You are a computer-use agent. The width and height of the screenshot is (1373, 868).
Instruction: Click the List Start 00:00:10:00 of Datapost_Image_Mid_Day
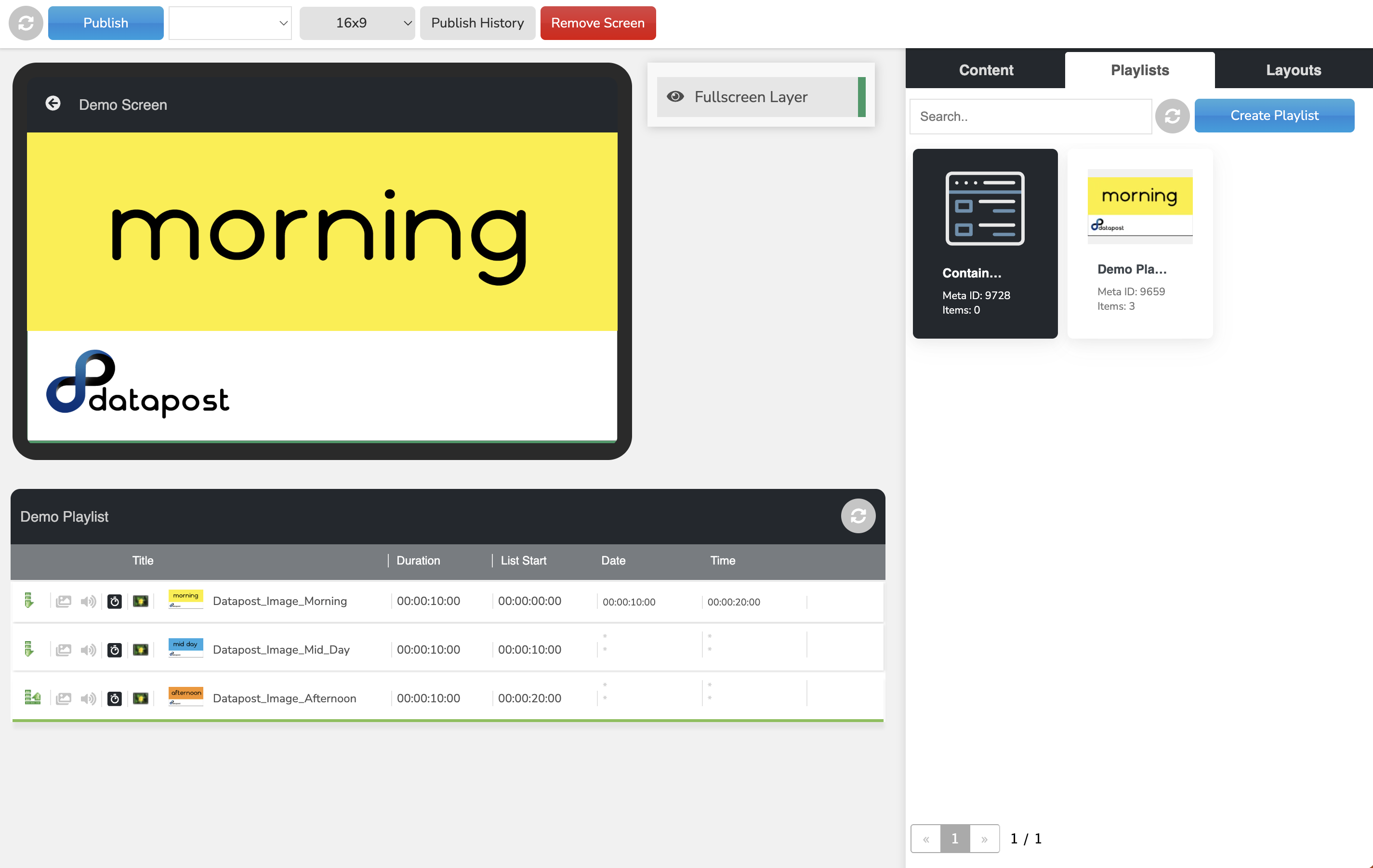pyautogui.click(x=529, y=650)
